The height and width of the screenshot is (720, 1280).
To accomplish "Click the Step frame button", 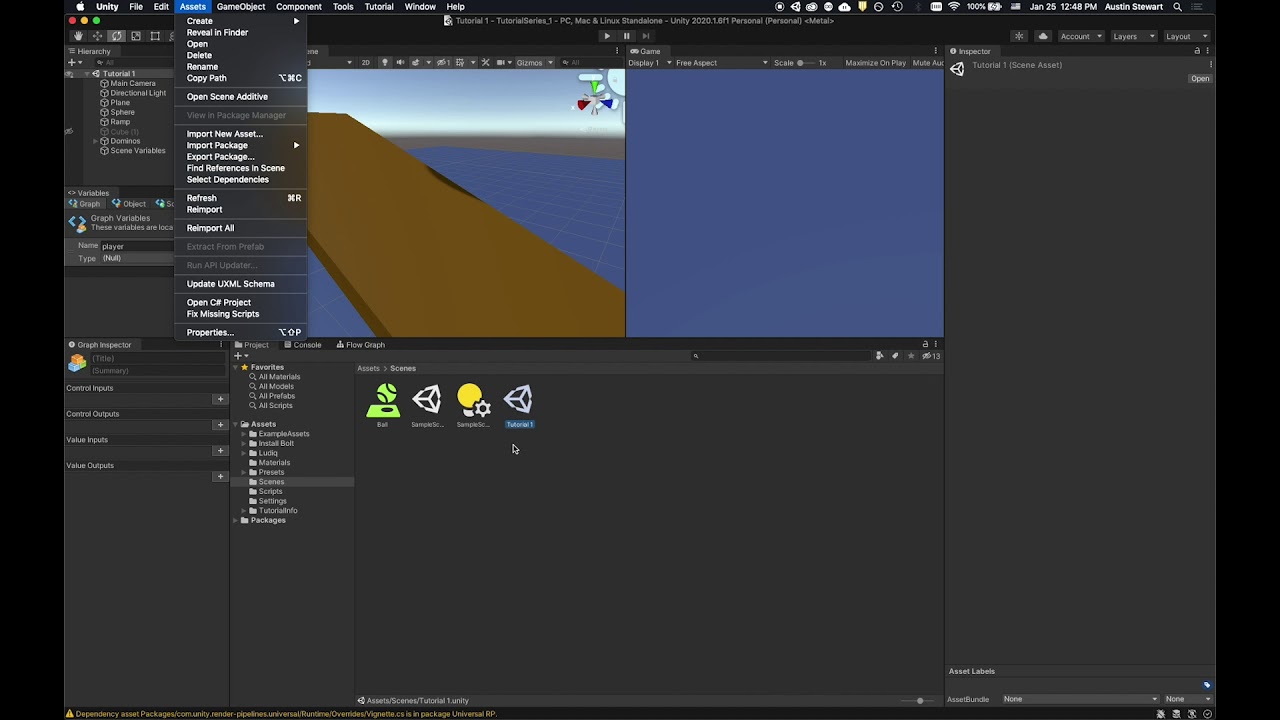I will [646, 36].
